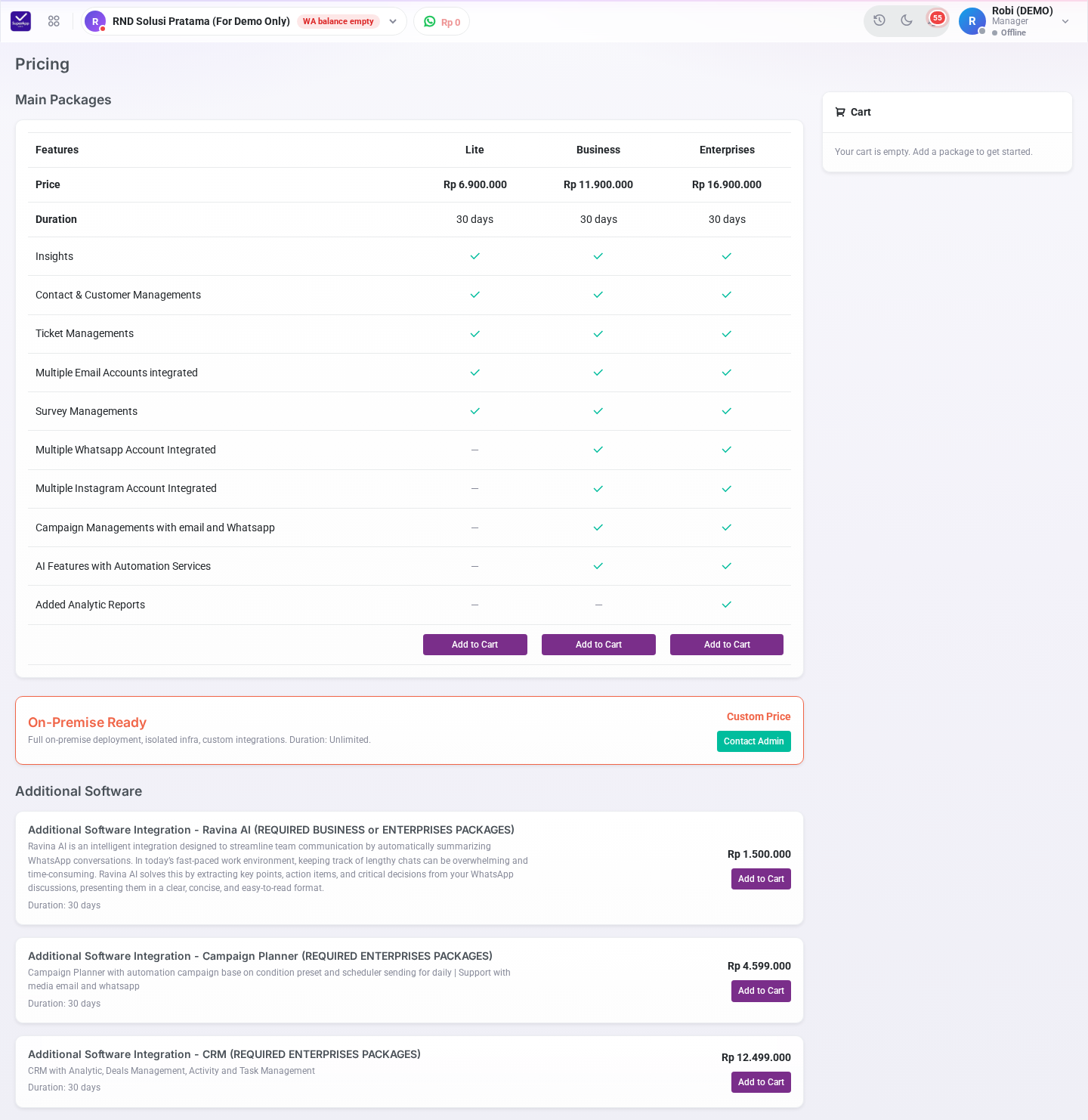Click the Lite checkmark in Insights row
Screen dimensions: 1088x1120
[475, 256]
